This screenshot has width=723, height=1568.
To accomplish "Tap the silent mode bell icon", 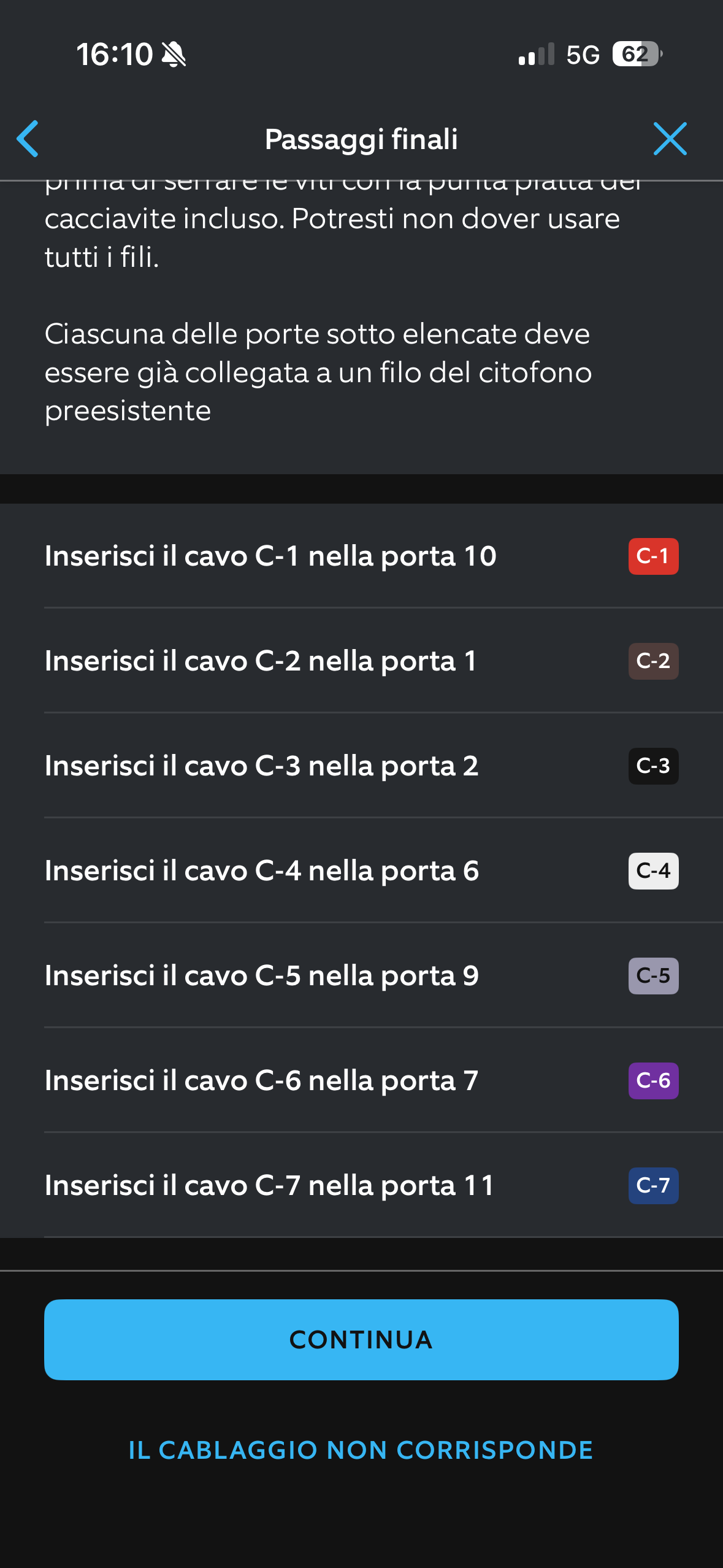I will point(174,54).
